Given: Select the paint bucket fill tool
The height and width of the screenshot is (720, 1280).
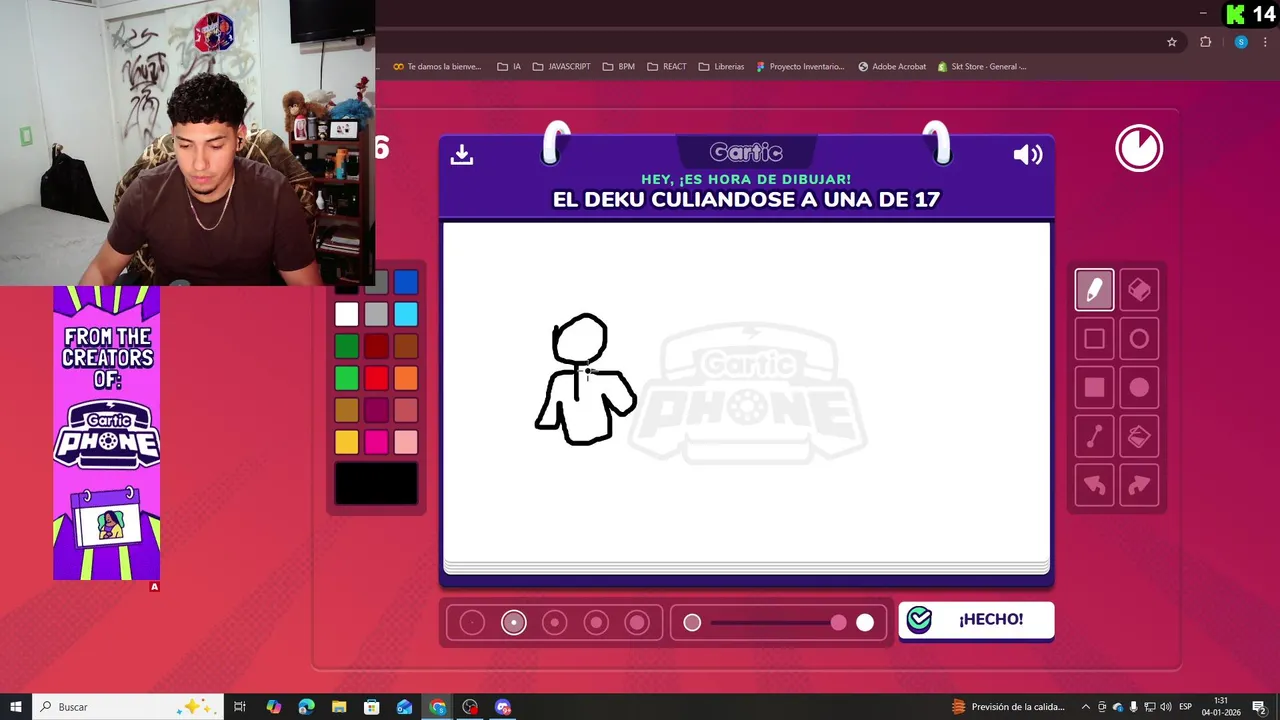Looking at the screenshot, I should pyautogui.click(x=1139, y=437).
